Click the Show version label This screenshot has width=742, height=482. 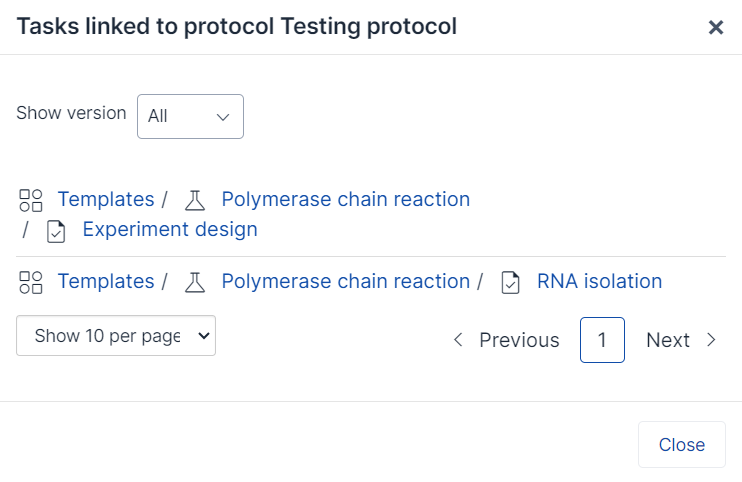(71, 113)
